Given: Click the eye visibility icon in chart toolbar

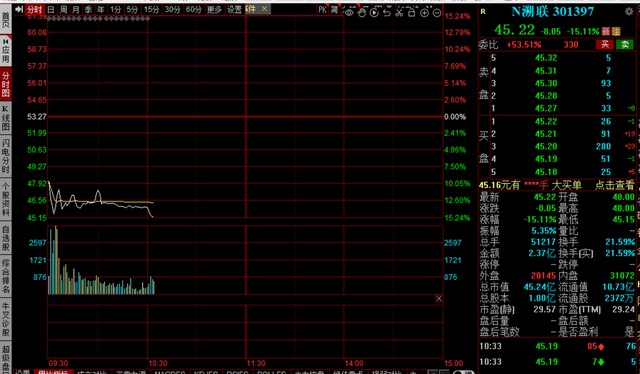Looking at the screenshot, I should 349,13.
